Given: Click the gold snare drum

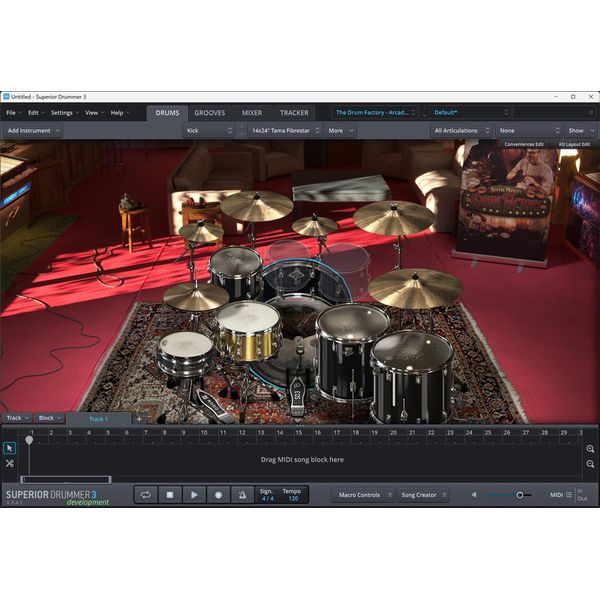Looking at the screenshot, I should pos(249,332).
